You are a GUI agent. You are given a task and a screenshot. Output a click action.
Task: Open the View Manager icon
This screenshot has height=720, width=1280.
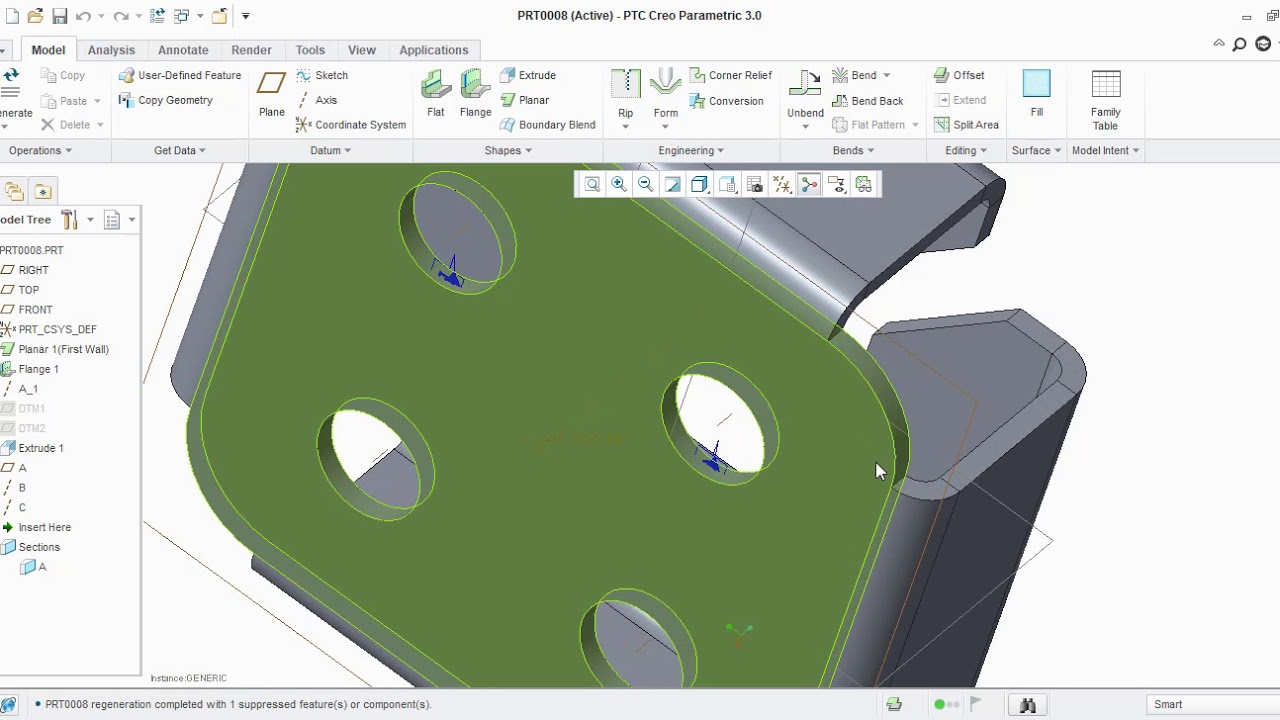click(755, 184)
